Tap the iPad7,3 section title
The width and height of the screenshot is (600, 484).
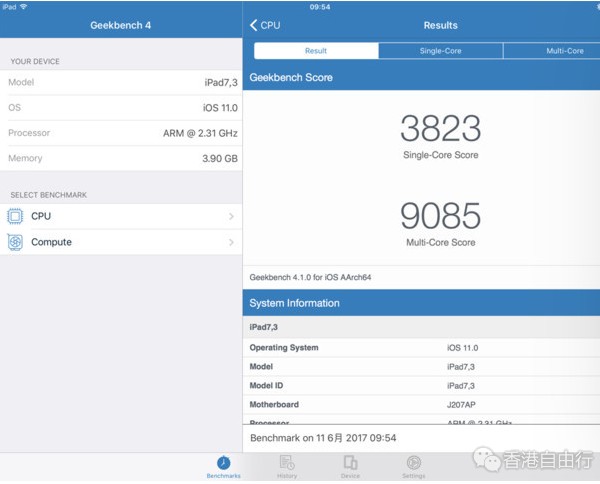264,327
